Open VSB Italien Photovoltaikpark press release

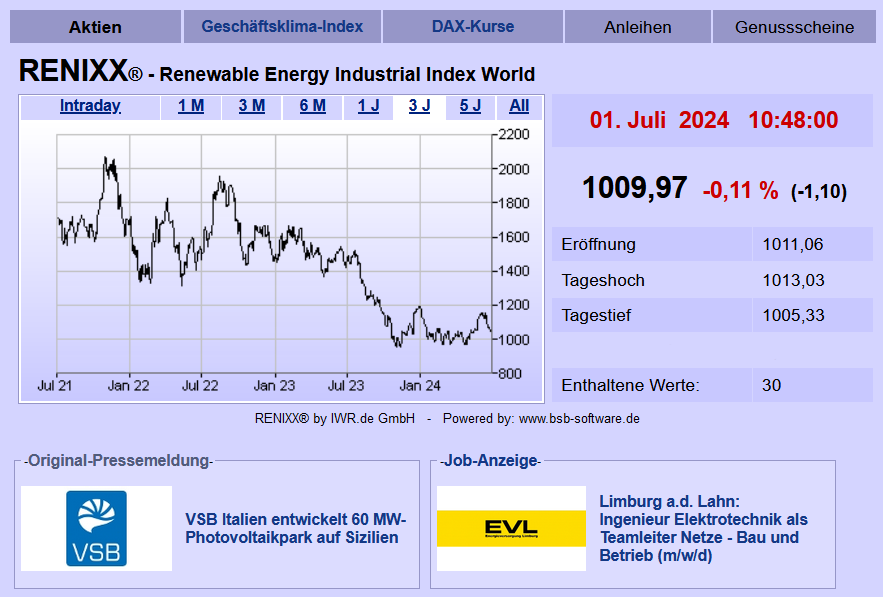(x=296, y=528)
